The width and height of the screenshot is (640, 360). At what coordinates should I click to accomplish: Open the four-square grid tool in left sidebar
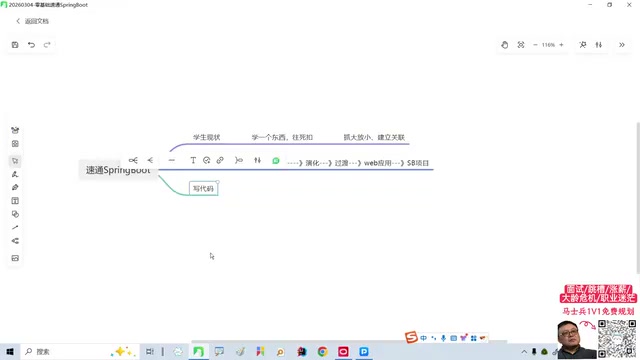pyautogui.click(x=15, y=144)
